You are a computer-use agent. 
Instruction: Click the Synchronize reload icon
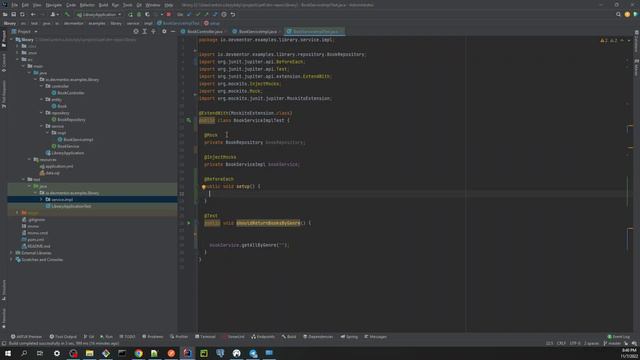pos(22,14)
